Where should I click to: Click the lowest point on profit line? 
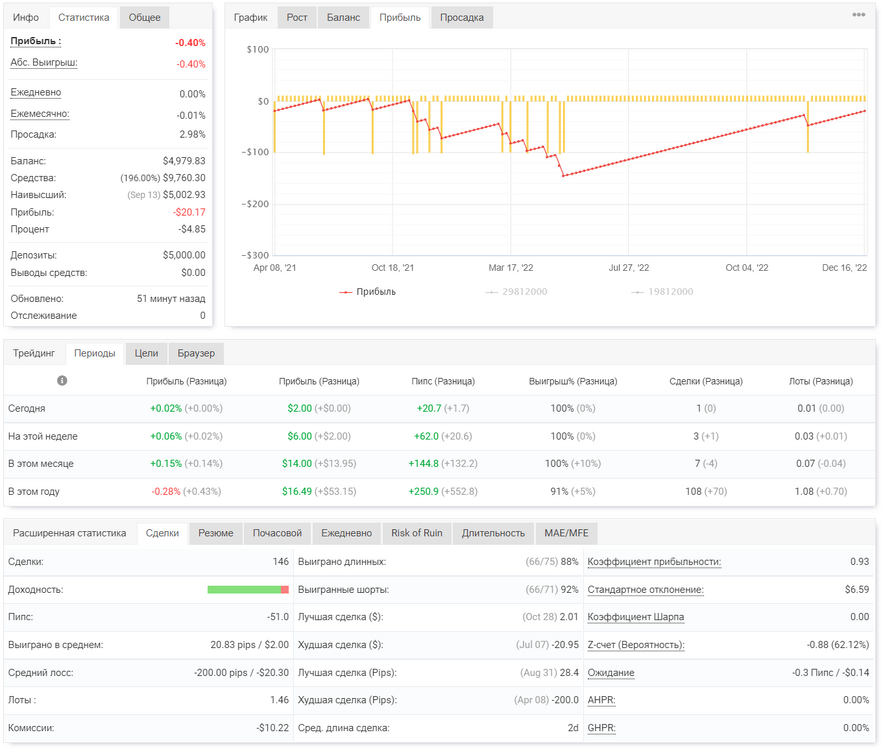click(x=563, y=176)
